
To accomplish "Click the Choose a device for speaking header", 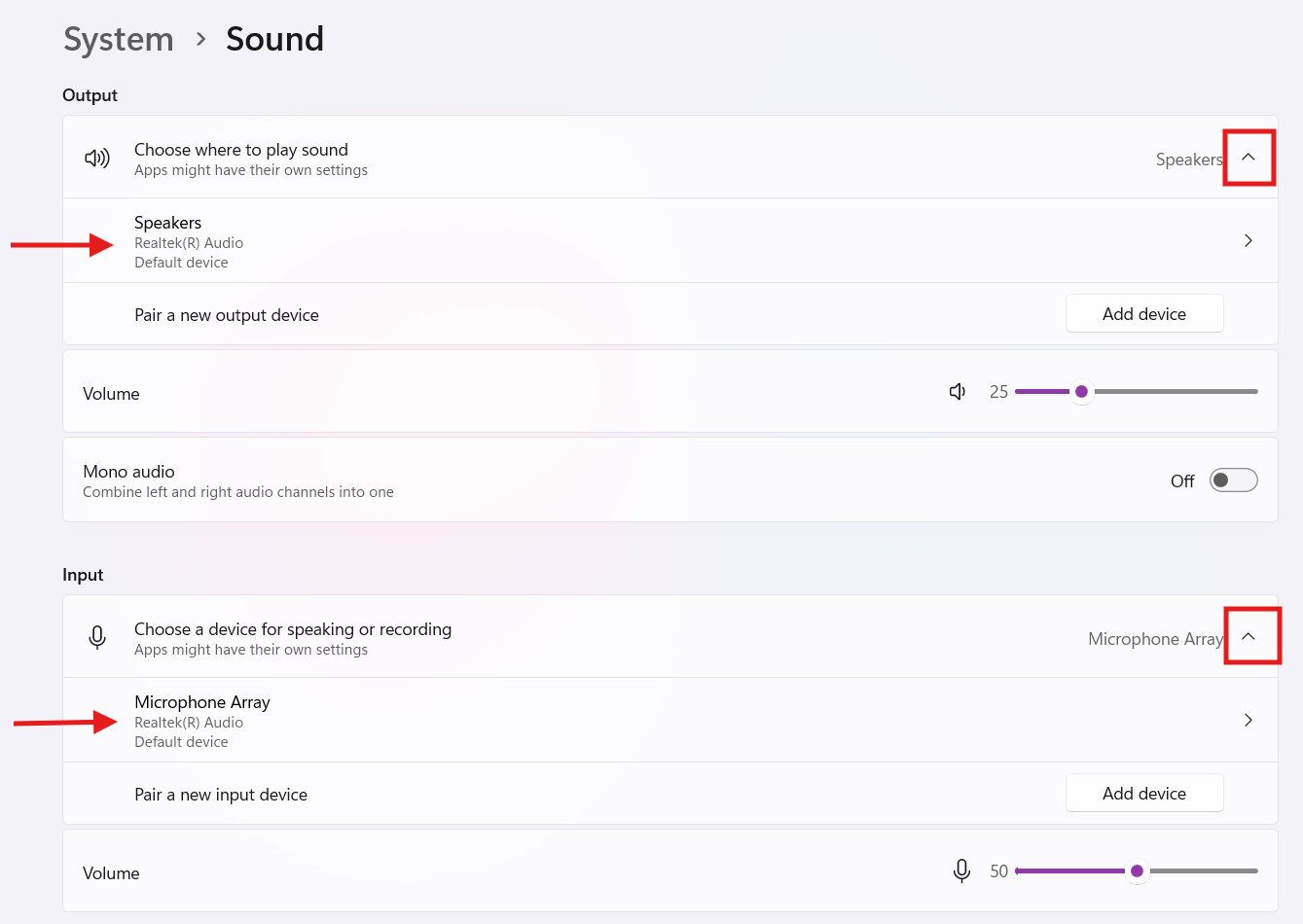I will click(293, 629).
